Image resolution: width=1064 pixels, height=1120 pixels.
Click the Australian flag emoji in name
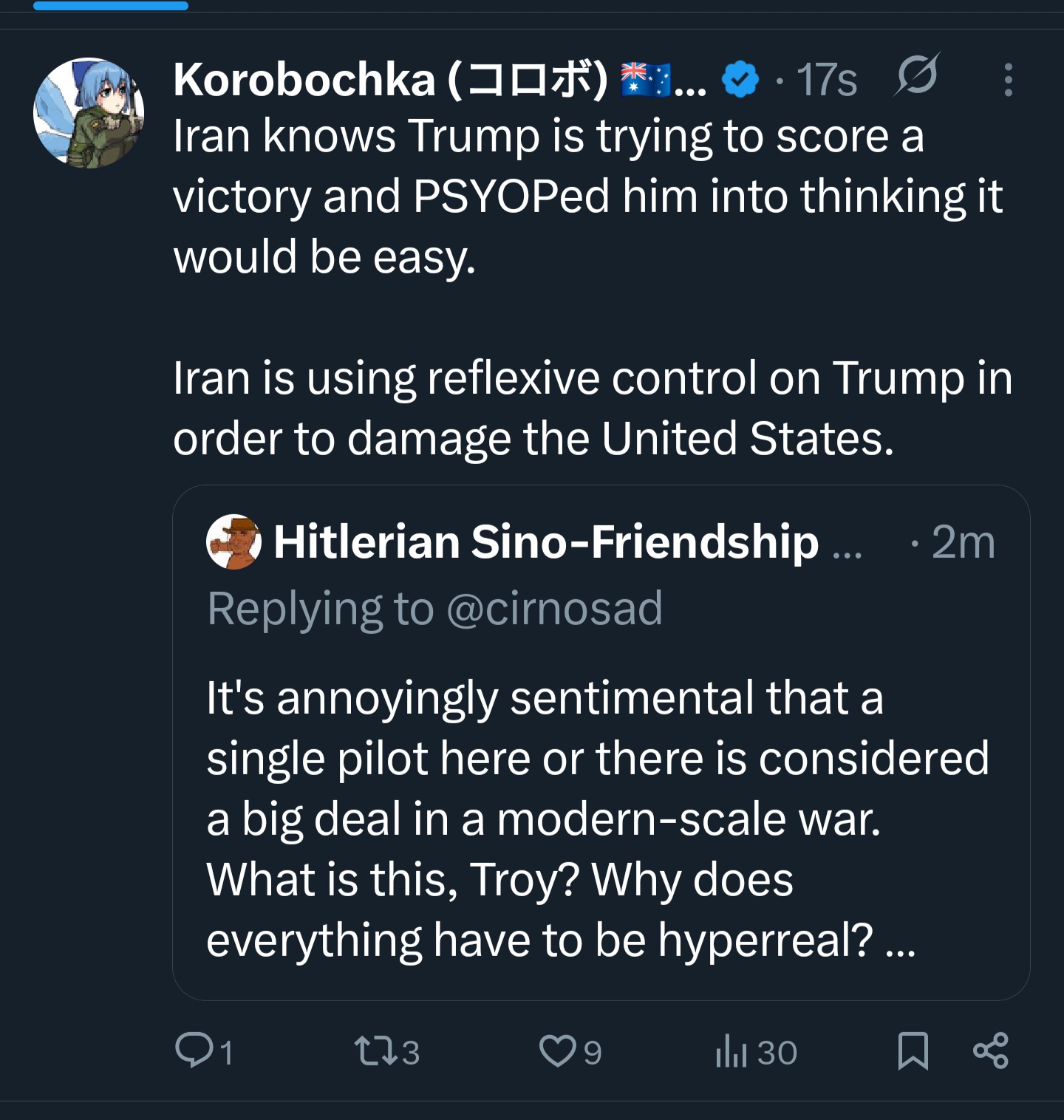coord(646,79)
